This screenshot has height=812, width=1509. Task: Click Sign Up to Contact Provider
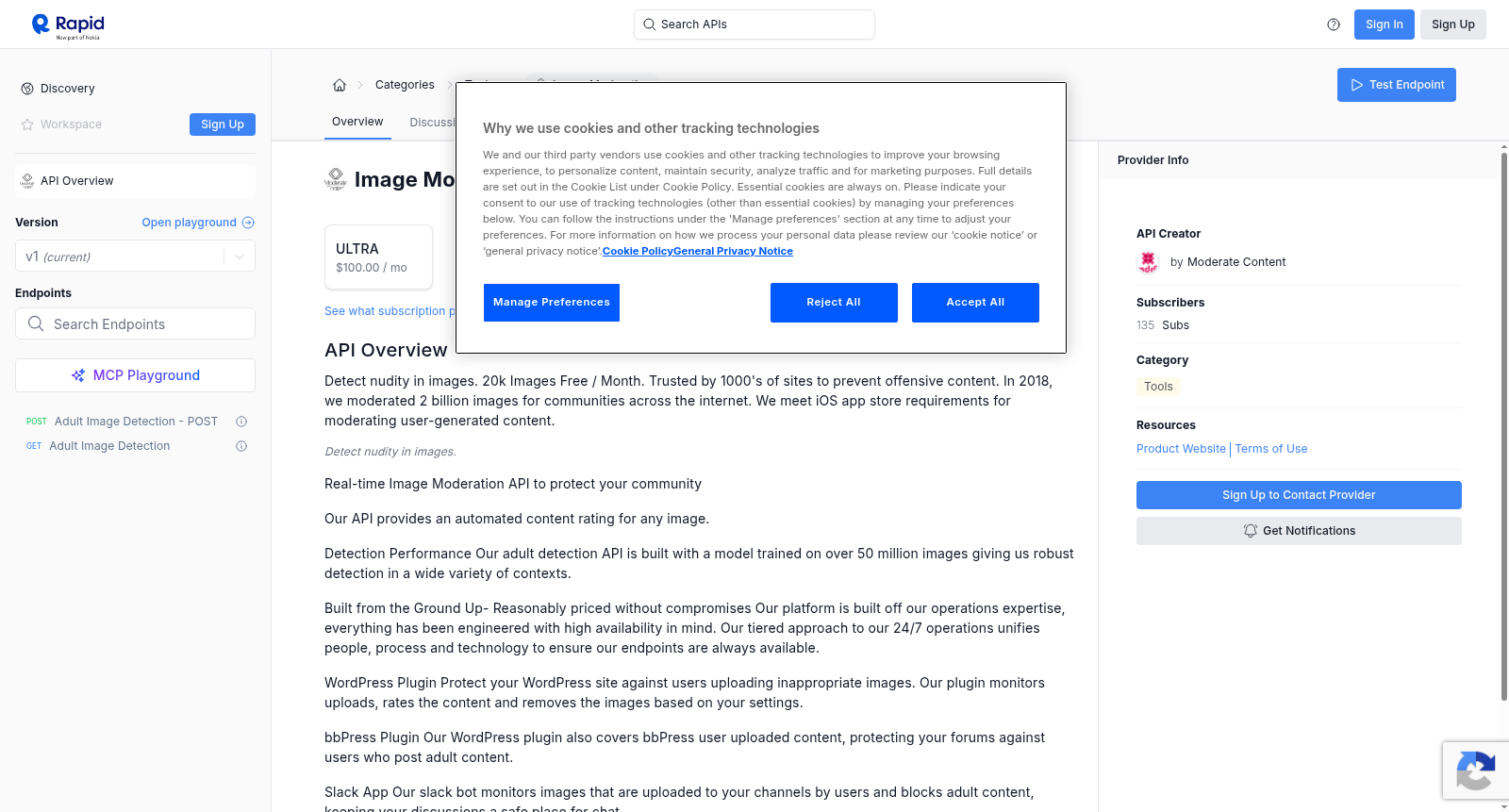tap(1299, 495)
